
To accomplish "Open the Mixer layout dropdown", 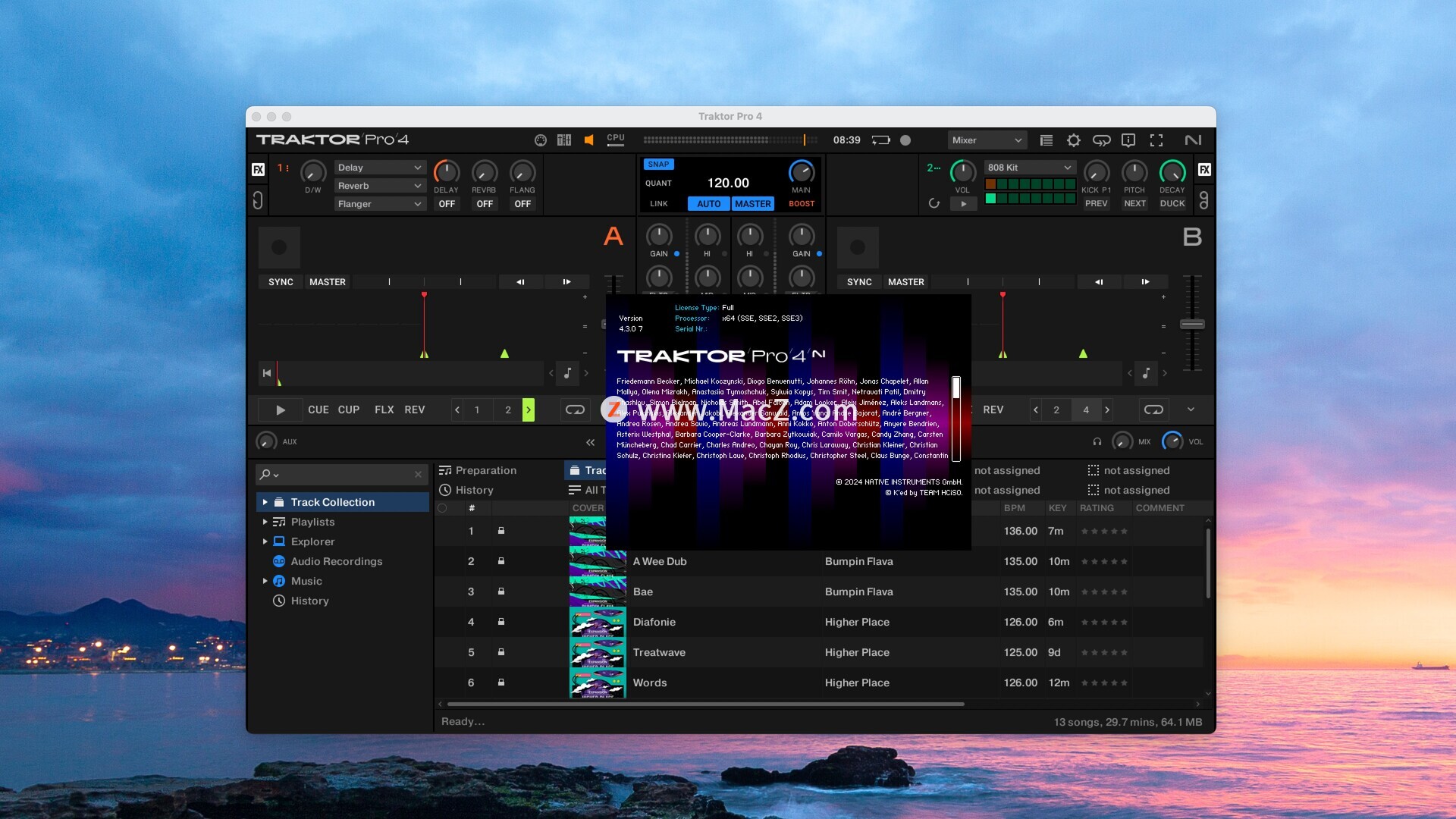I will pyautogui.click(x=987, y=140).
